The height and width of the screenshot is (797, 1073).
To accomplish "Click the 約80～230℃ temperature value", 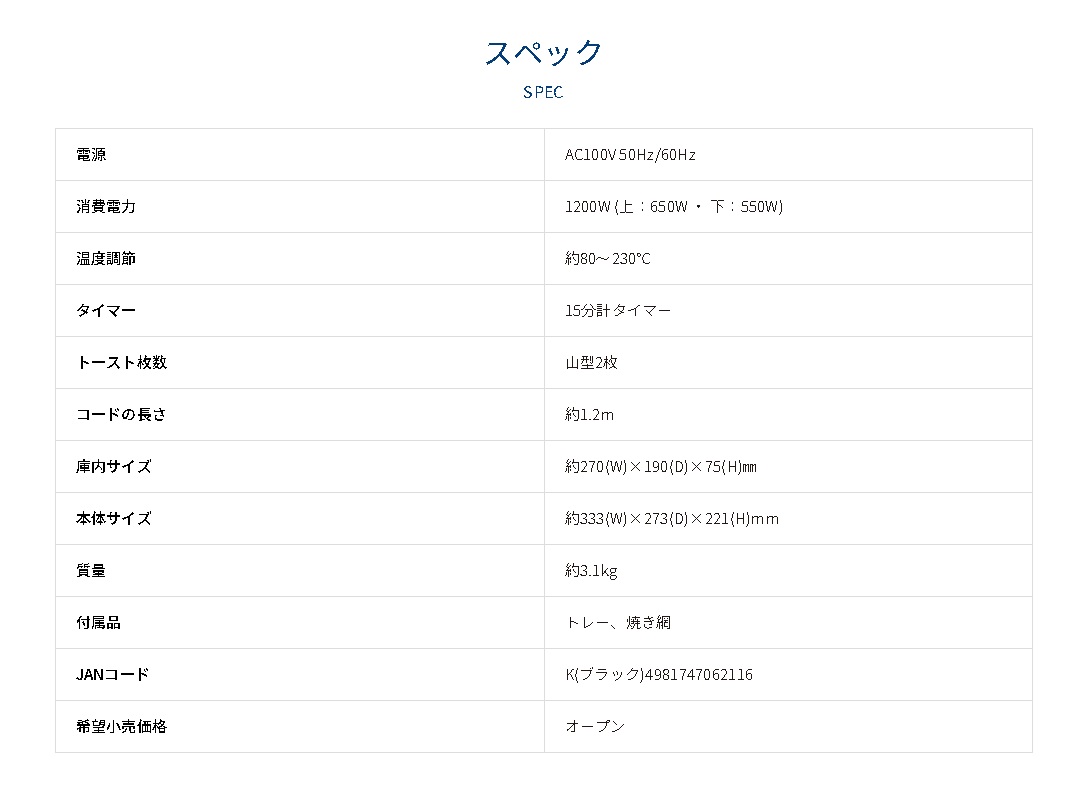I will (608, 259).
